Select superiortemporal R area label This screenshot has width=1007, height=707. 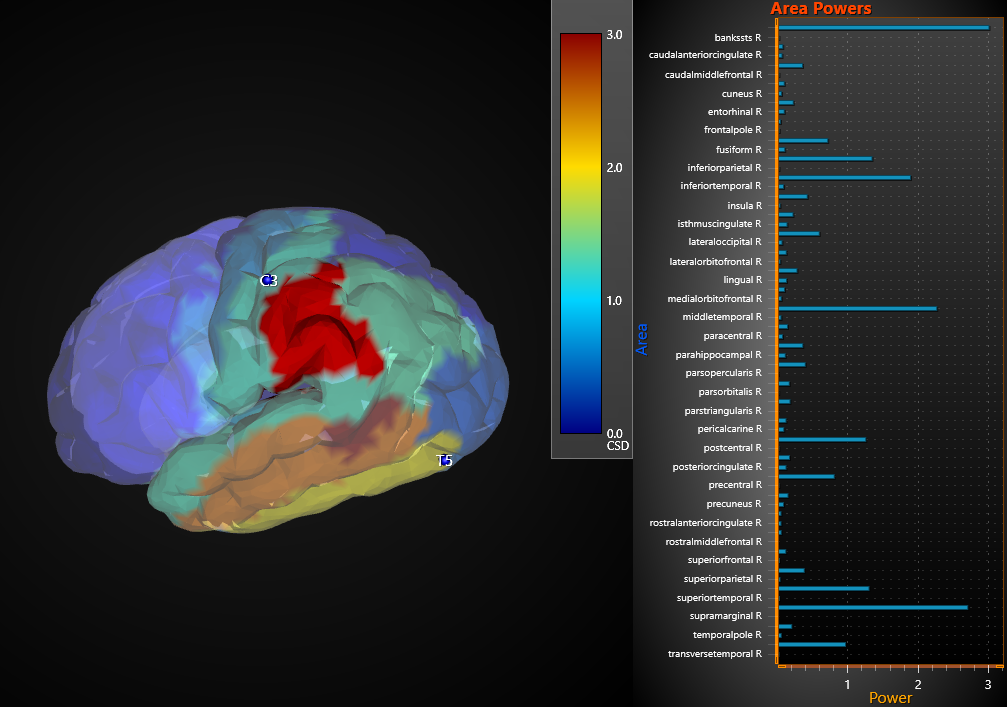coord(719,598)
